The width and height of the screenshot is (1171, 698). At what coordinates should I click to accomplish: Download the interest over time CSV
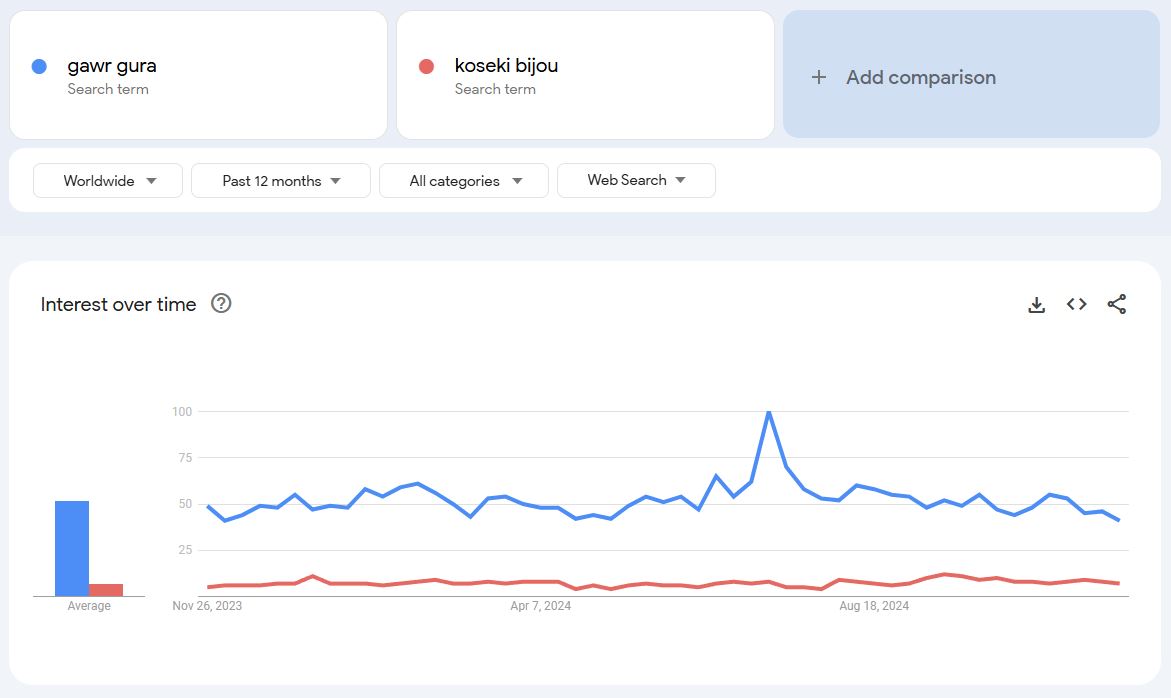(x=1037, y=305)
